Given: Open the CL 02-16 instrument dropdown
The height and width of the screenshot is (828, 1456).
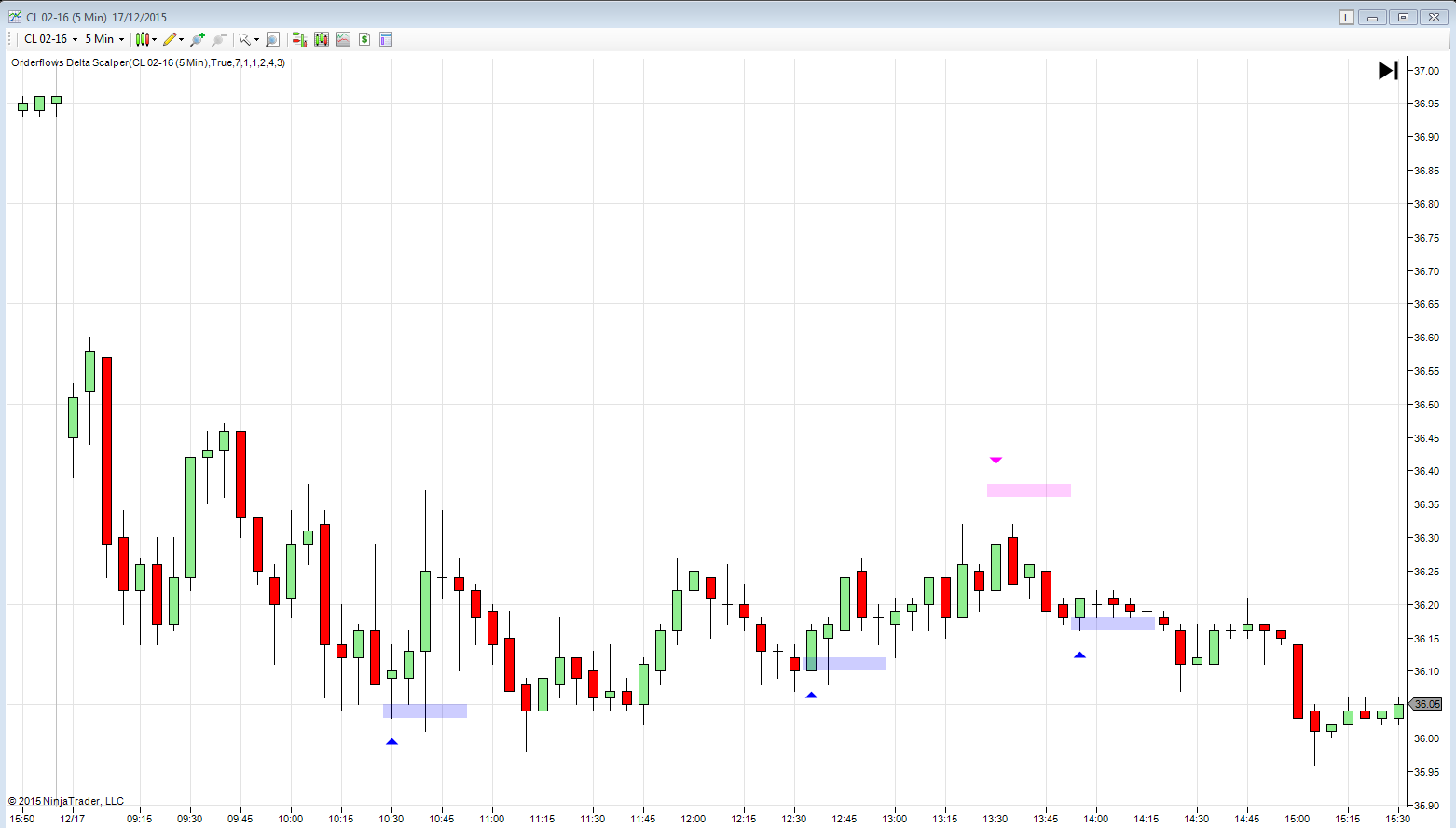Looking at the screenshot, I should 50,39.
